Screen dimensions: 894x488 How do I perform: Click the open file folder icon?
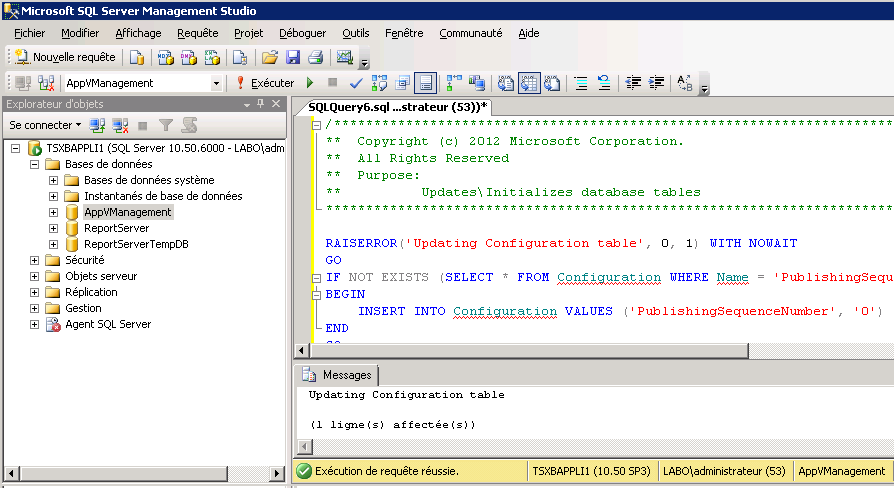(x=270, y=57)
